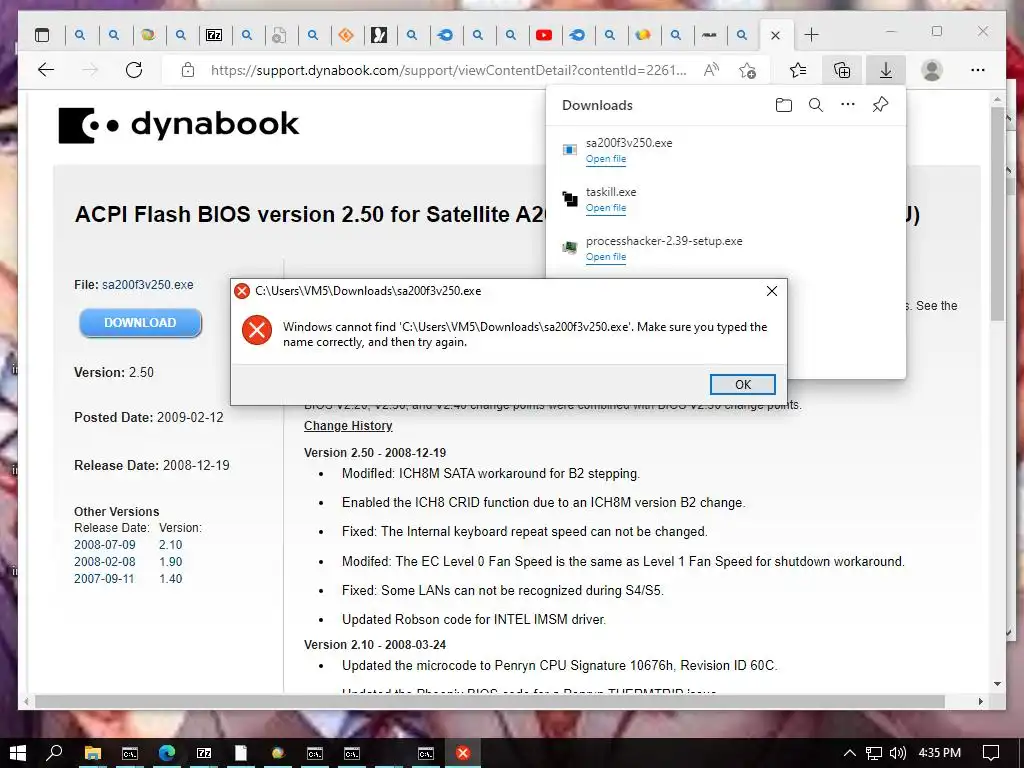Switch to the grey document icon tab

[280, 35]
